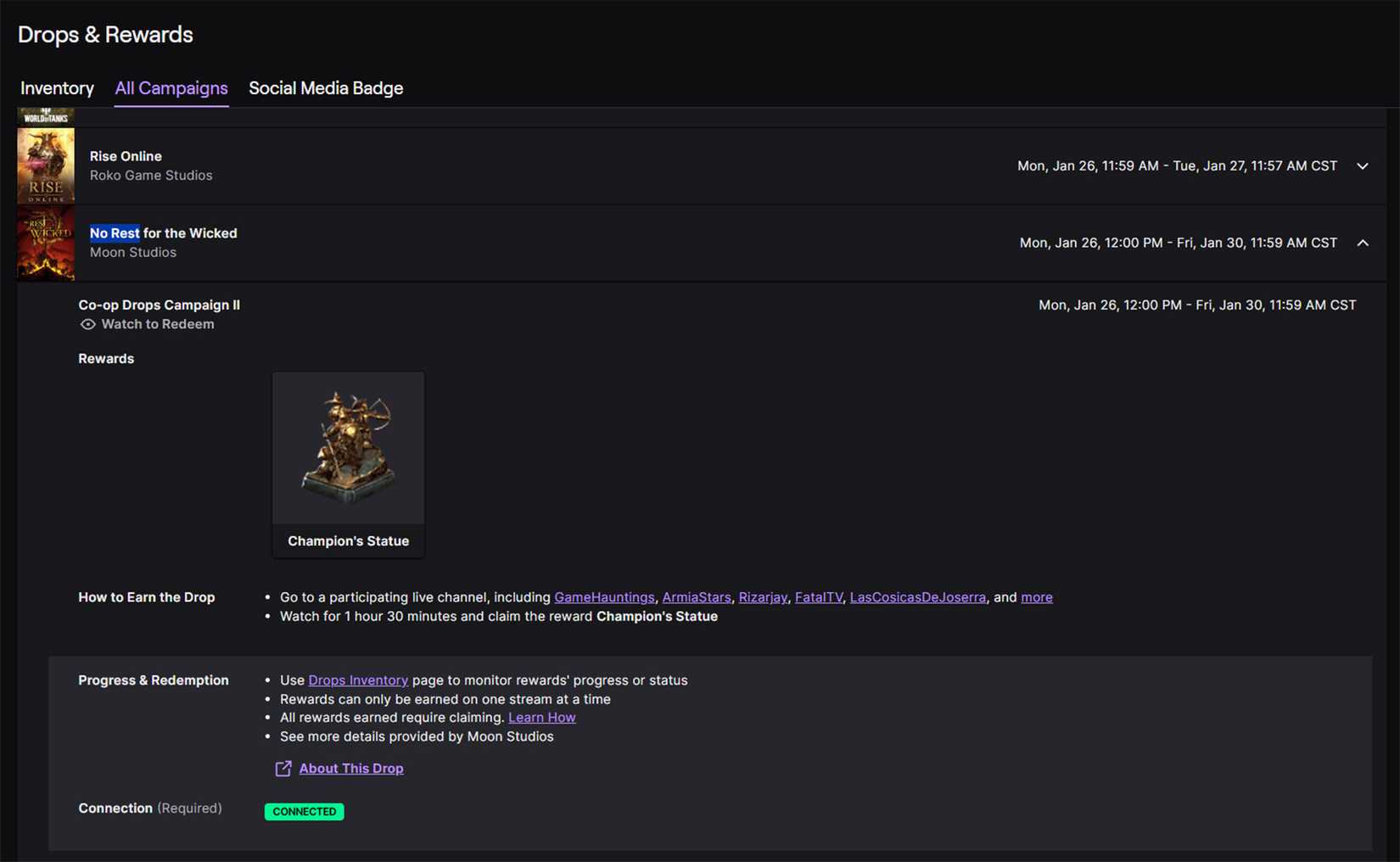Open the Drops Inventory link

(x=358, y=680)
